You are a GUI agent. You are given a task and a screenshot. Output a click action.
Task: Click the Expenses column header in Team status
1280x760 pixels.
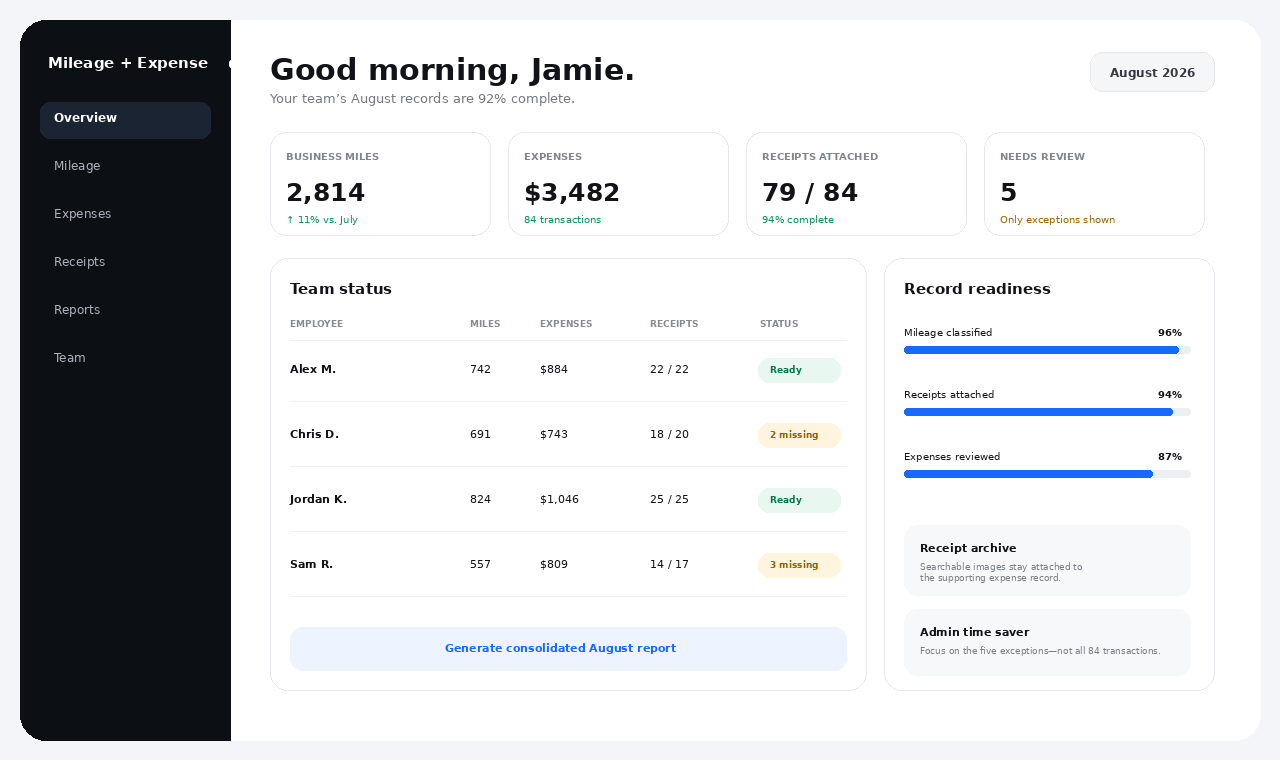[x=566, y=324]
